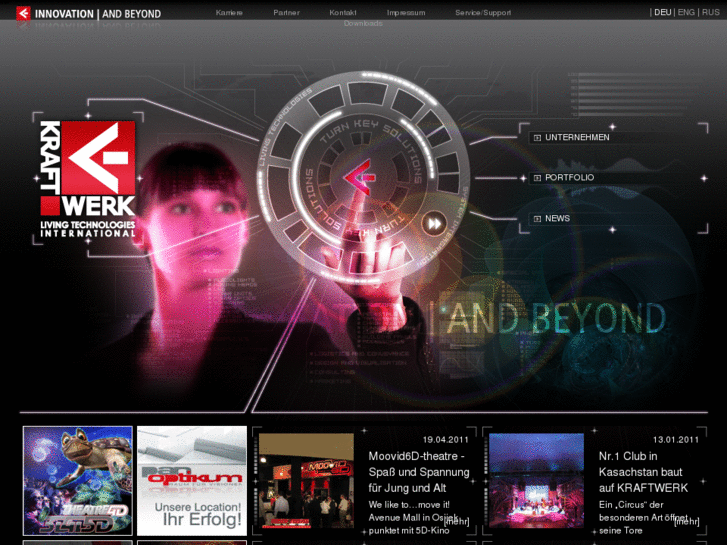Open the Impressum page

pos(406,13)
